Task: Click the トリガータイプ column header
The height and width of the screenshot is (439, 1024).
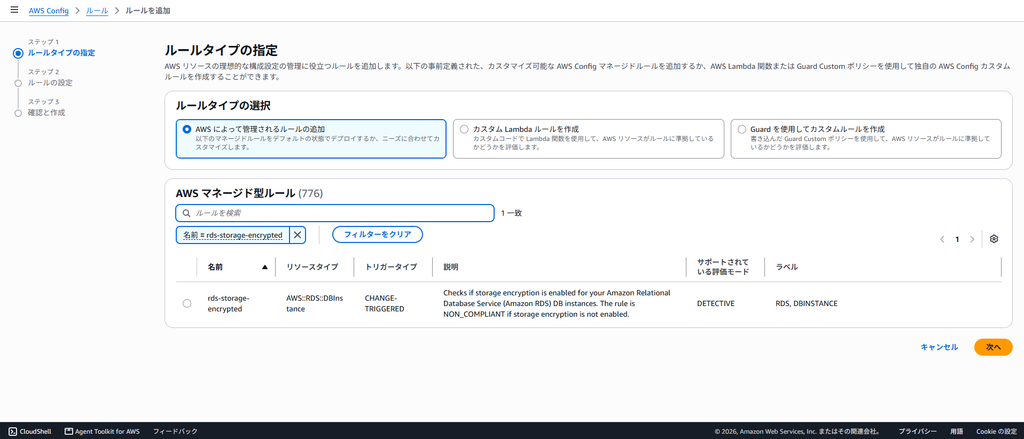Action: pos(391,267)
